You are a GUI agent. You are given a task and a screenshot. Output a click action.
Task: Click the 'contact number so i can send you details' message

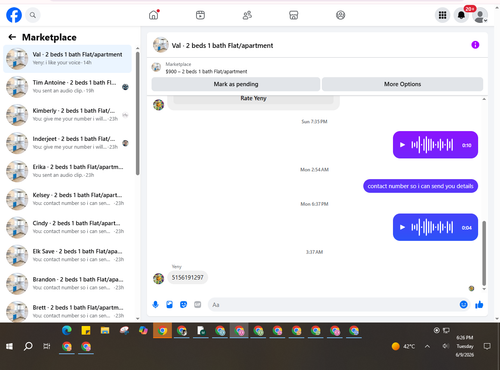(420, 186)
